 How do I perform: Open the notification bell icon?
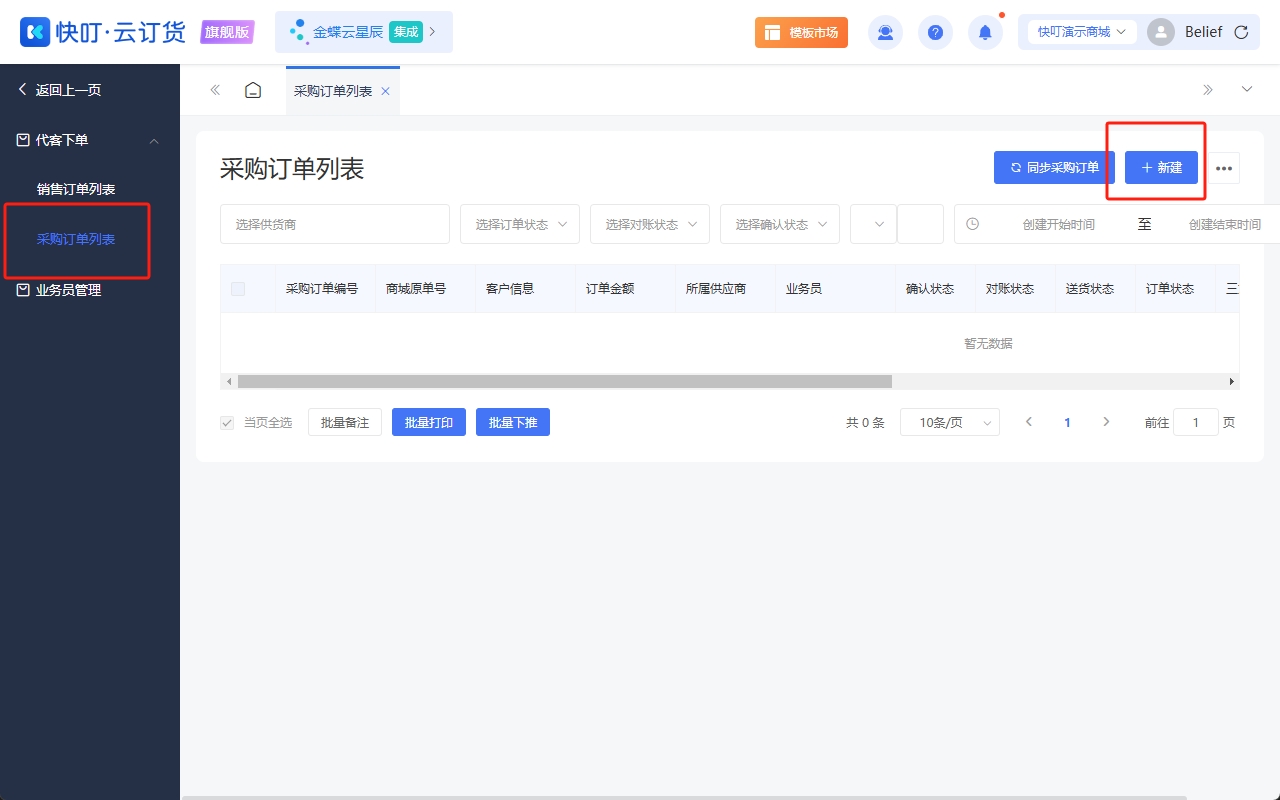[x=985, y=32]
